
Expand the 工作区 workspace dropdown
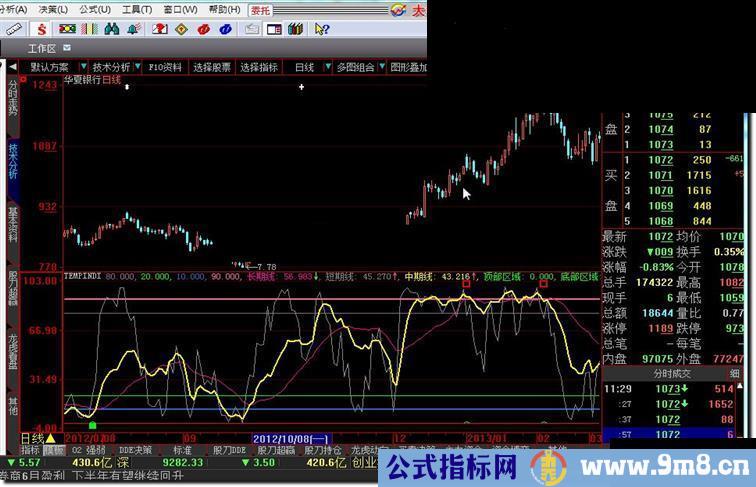67,48
